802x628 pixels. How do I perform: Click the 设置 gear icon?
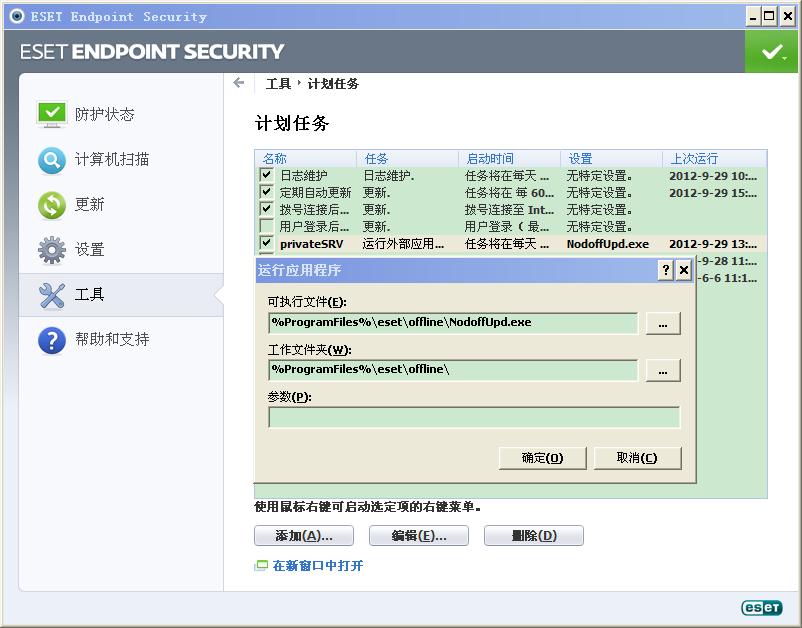(52, 250)
